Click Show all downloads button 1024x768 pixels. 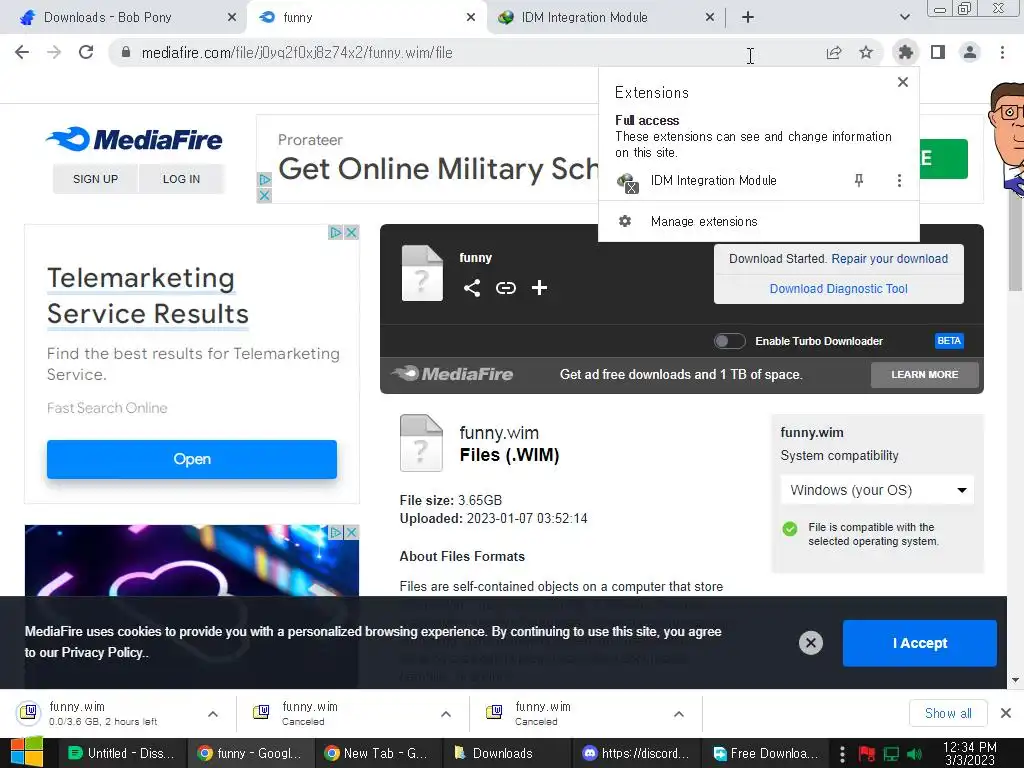(x=948, y=713)
